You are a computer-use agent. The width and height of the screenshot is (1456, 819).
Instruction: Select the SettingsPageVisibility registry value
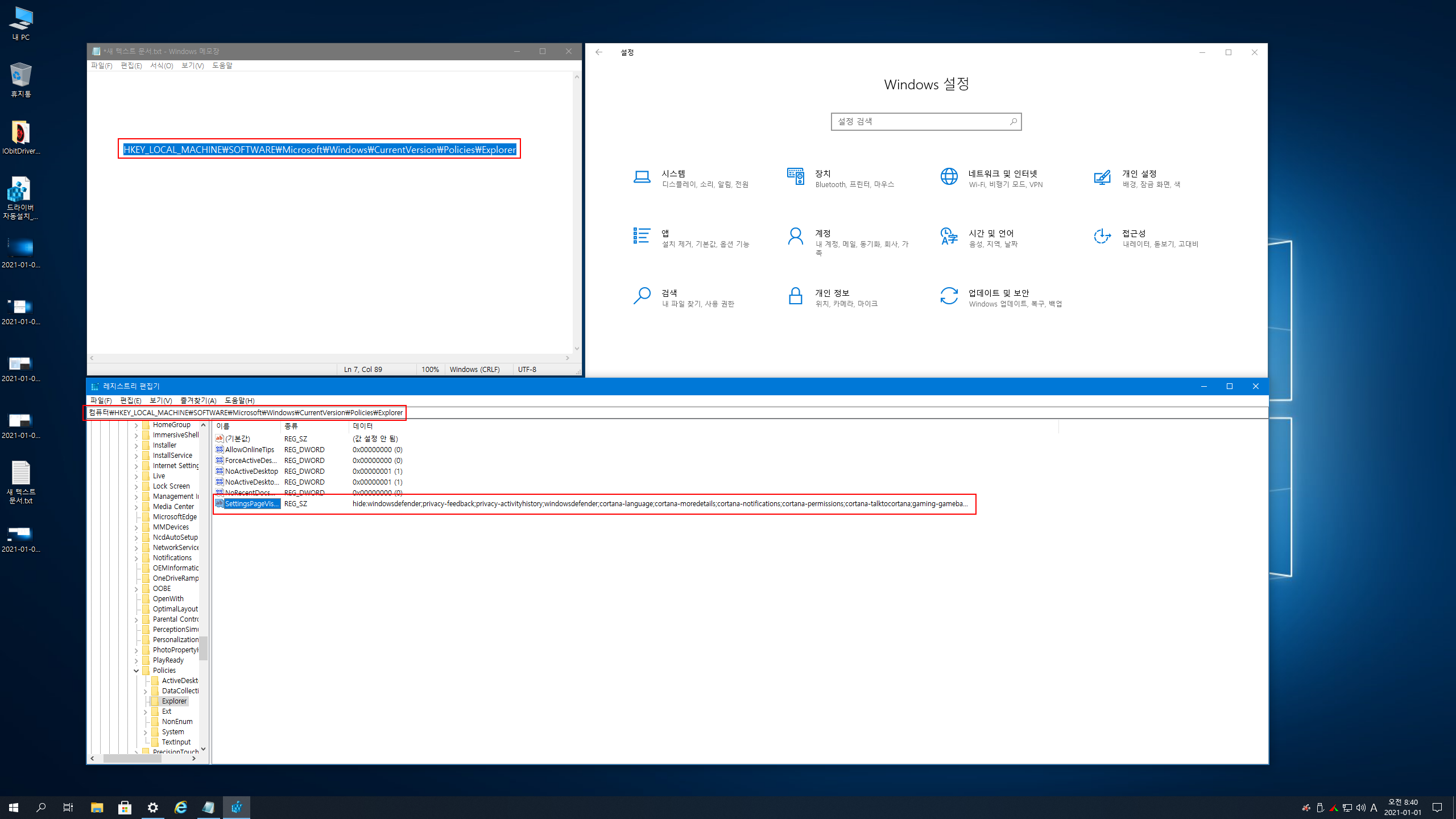point(251,504)
